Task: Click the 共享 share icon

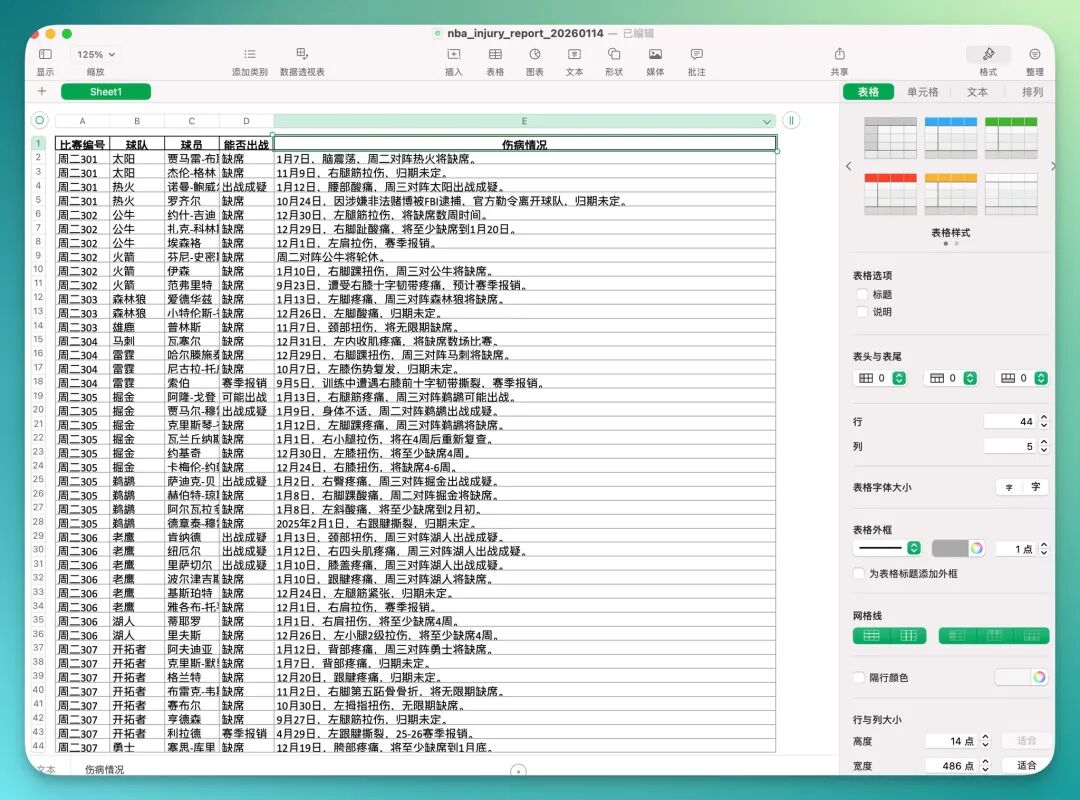Action: tap(839, 54)
